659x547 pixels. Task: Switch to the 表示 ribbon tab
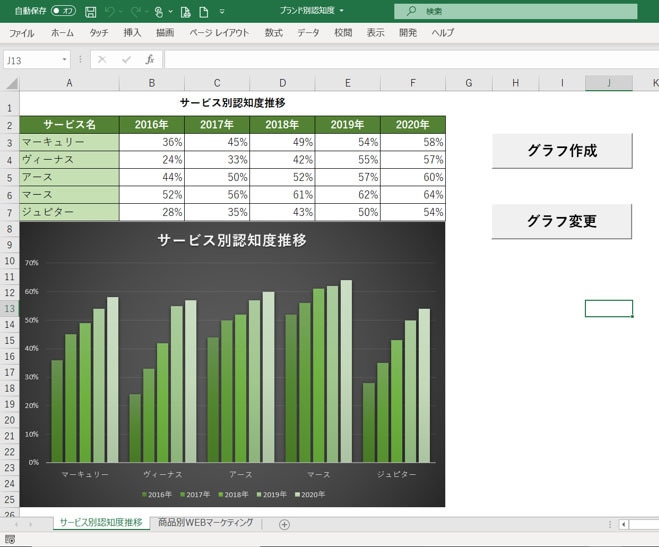point(375,33)
